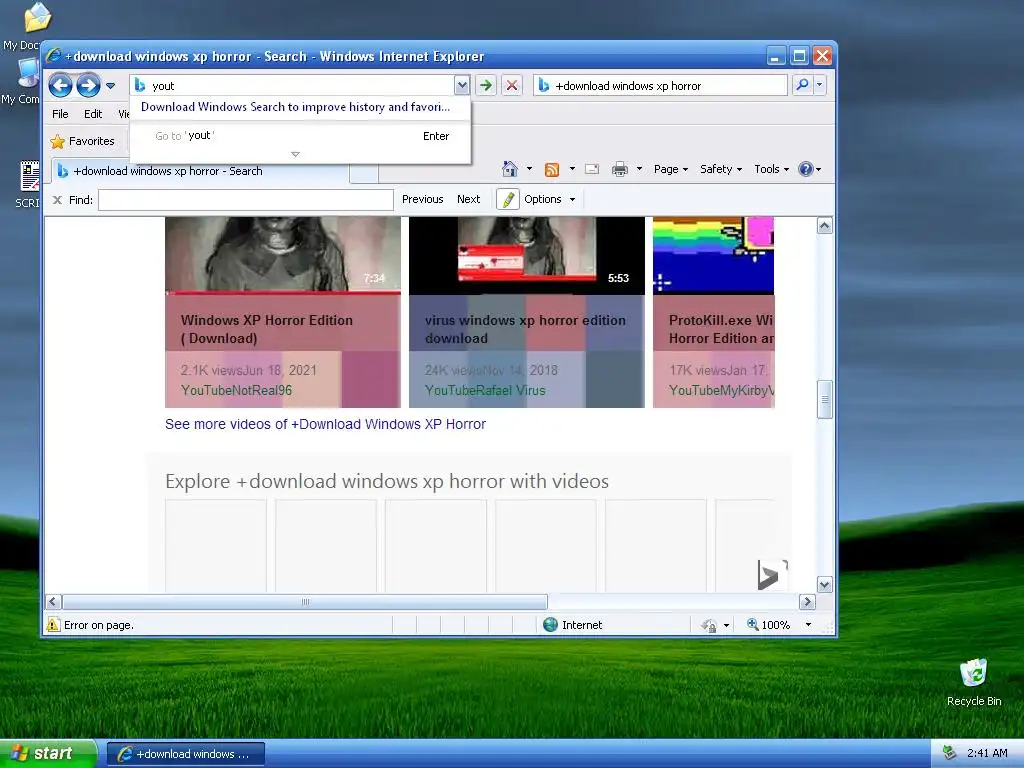Expand the address bar dropdown arrow
Image resolution: width=1024 pixels, height=768 pixels.
point(462,86)
